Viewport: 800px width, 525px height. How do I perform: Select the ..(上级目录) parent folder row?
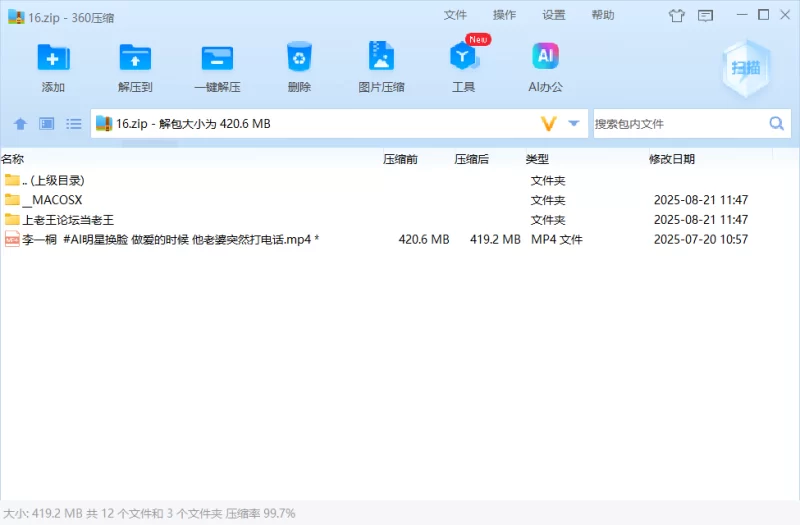pos(400,180)
